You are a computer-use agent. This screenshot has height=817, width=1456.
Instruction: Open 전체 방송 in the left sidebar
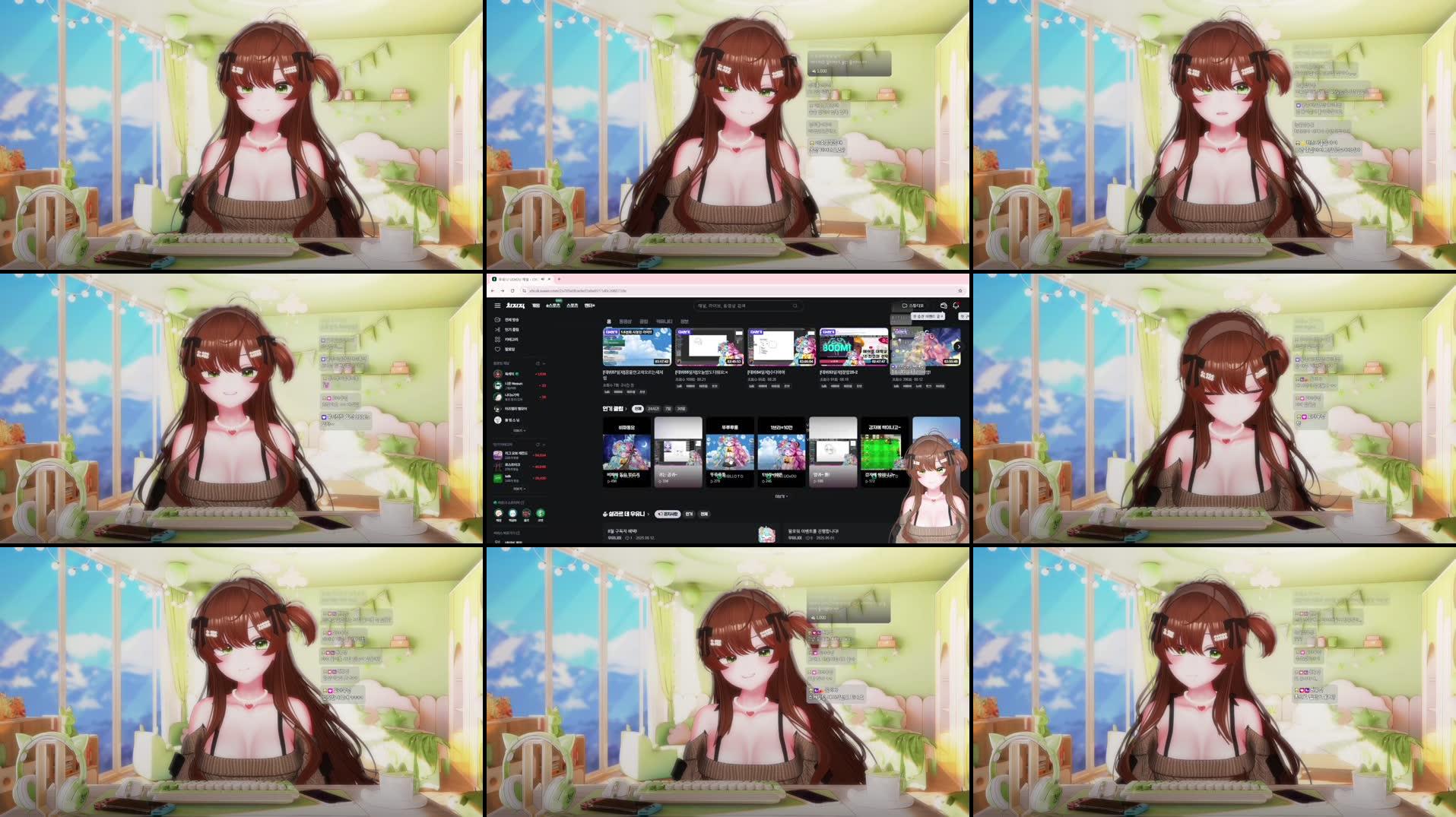(x=507, y=320)
